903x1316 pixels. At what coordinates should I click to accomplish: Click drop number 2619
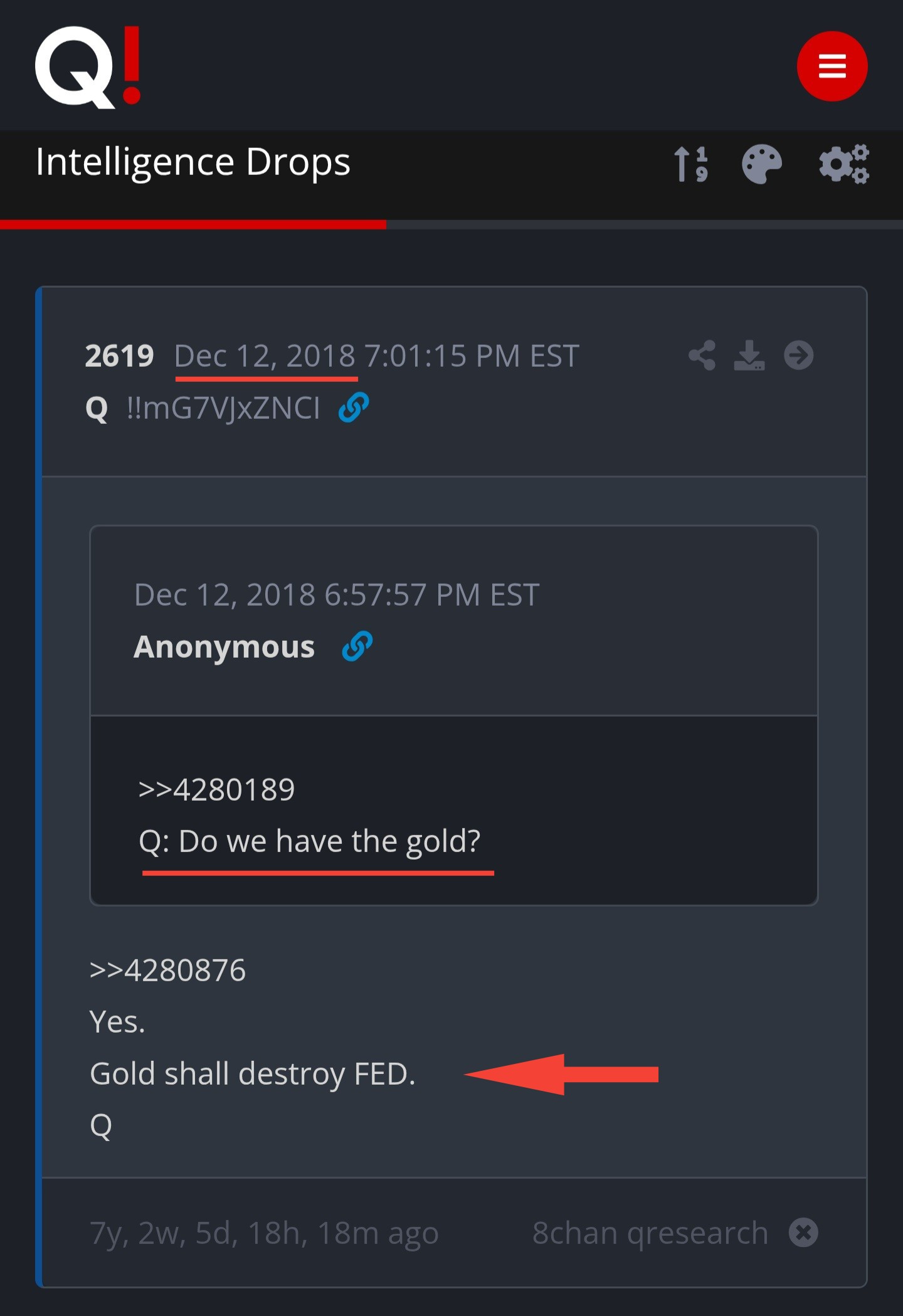pyautogui.click(x=119, y=356)
